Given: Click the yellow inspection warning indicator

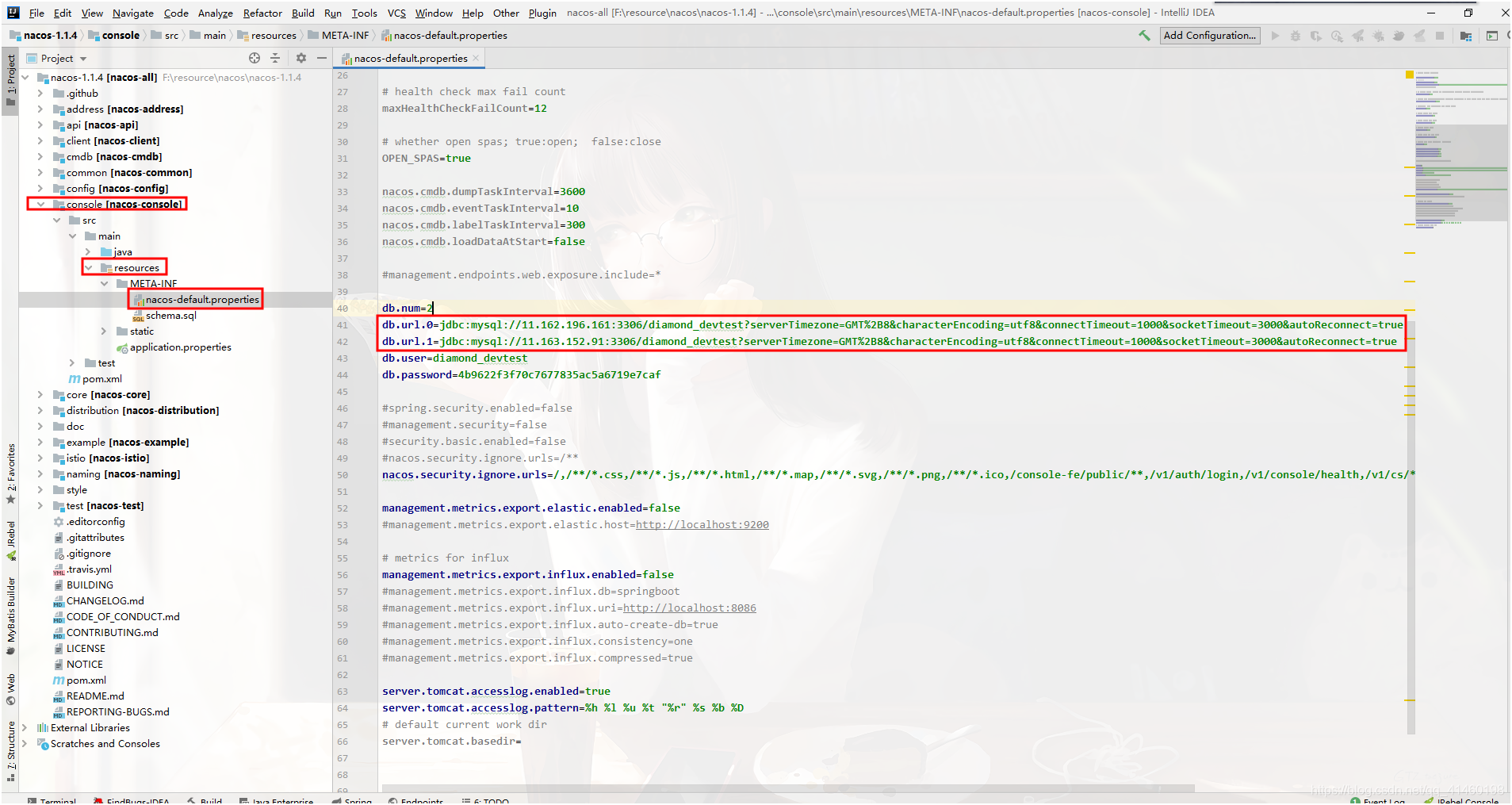Looking at the screenshot, I should pos(1410,75).
